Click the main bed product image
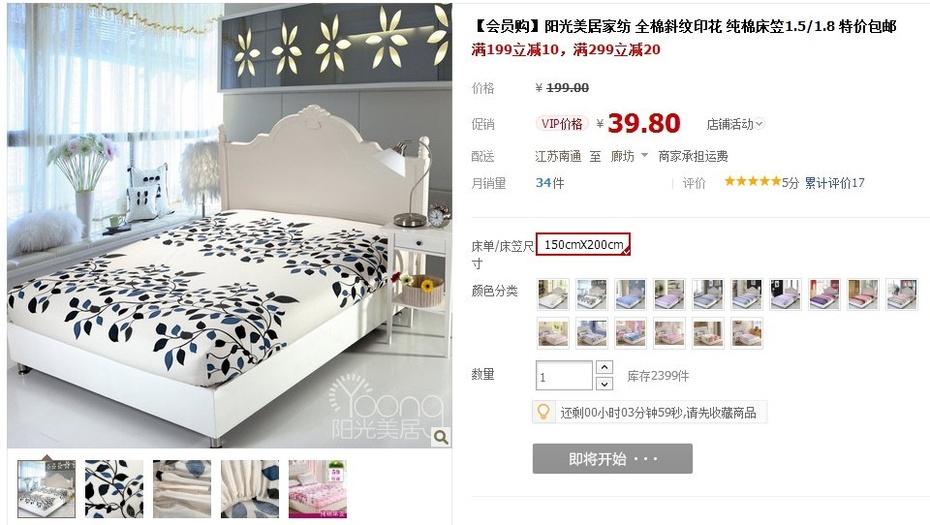This screenshot has width=930, height=525. (229, 225)
